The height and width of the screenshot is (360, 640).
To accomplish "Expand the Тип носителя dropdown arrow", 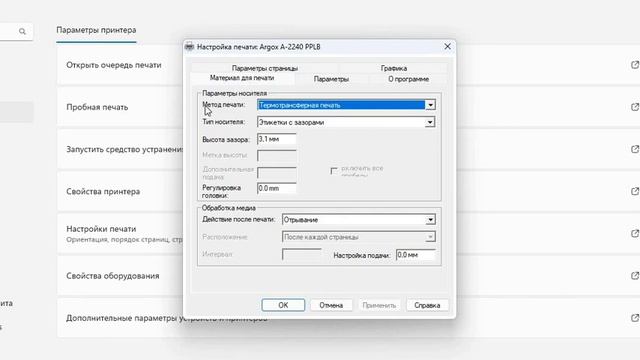I will pyautogui.click(x=430, y=122).
